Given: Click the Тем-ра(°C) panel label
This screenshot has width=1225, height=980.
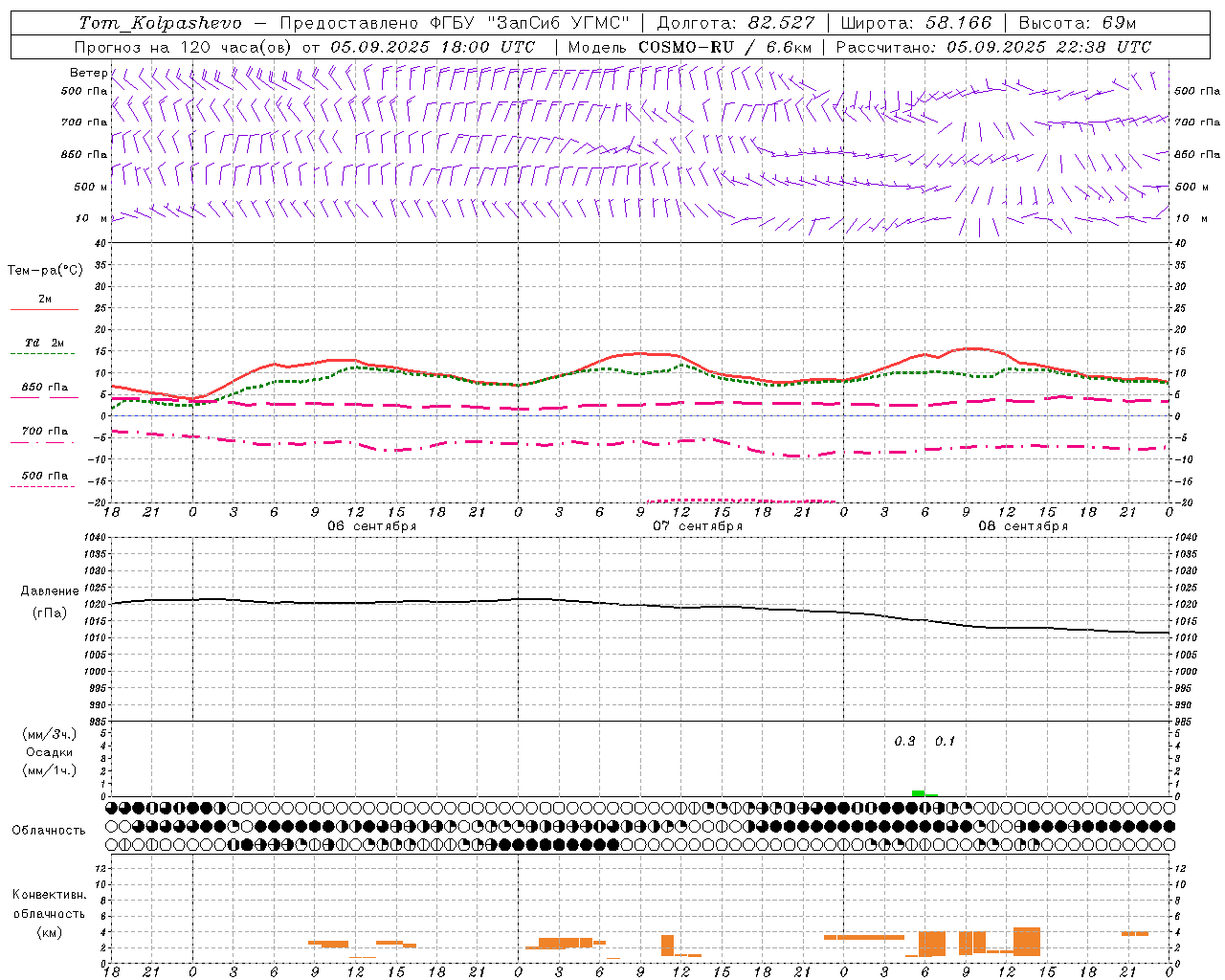Looking at the screenshot, I should pos(45,271).
